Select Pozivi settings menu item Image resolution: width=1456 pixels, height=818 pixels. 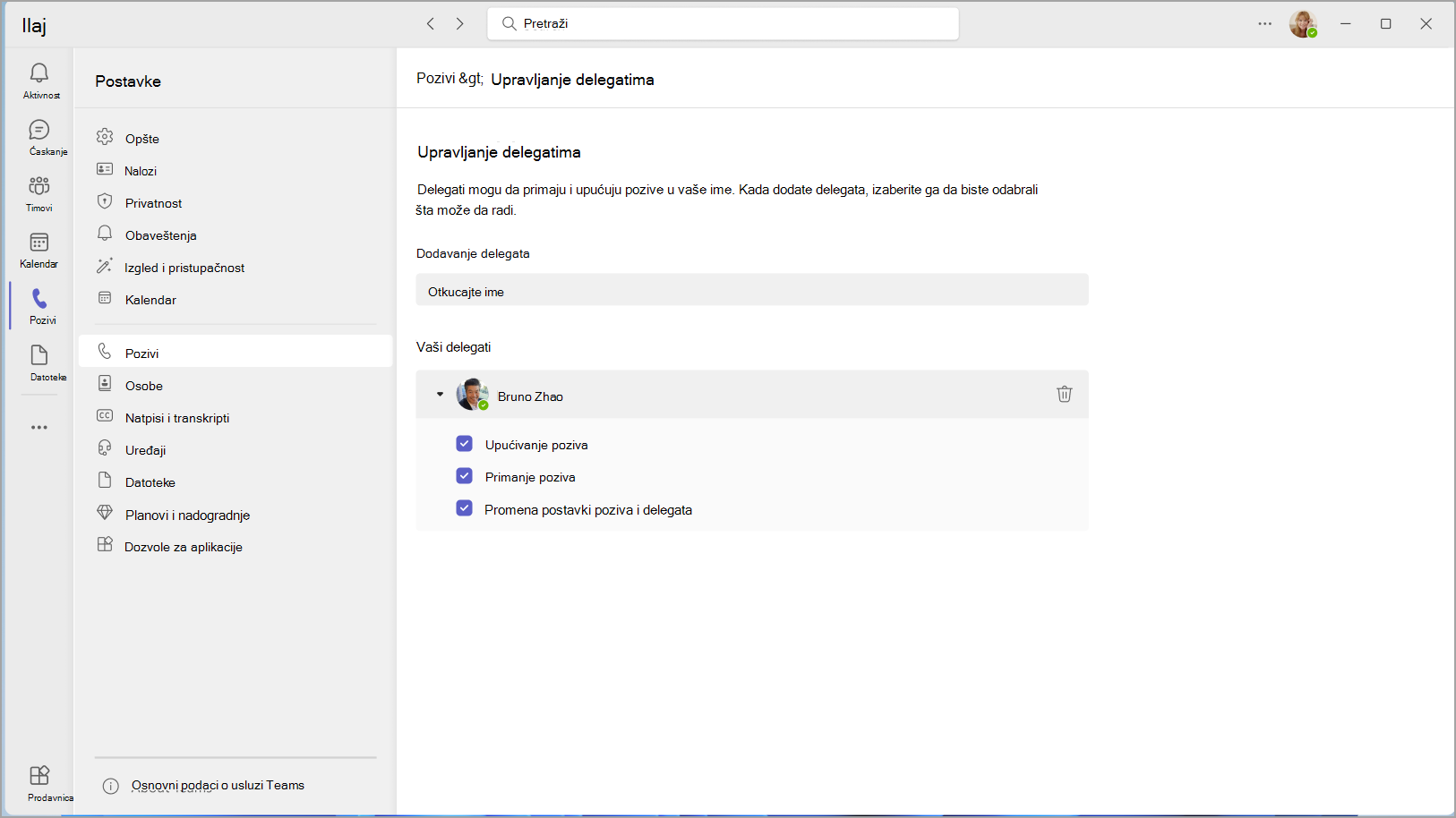[x=236, y=351]
